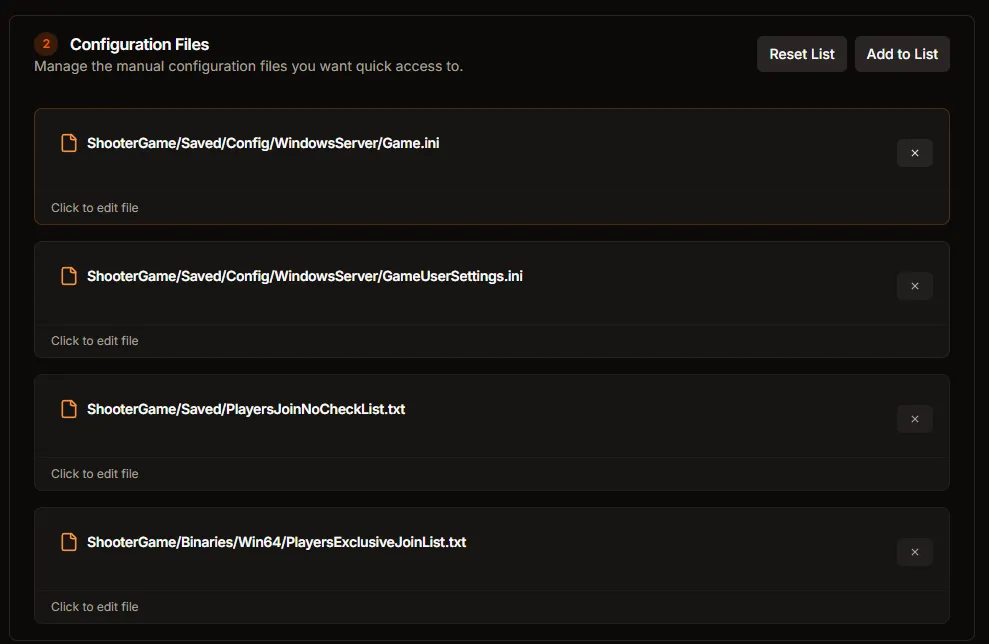Click the file icon beside Game.ini

68,142
